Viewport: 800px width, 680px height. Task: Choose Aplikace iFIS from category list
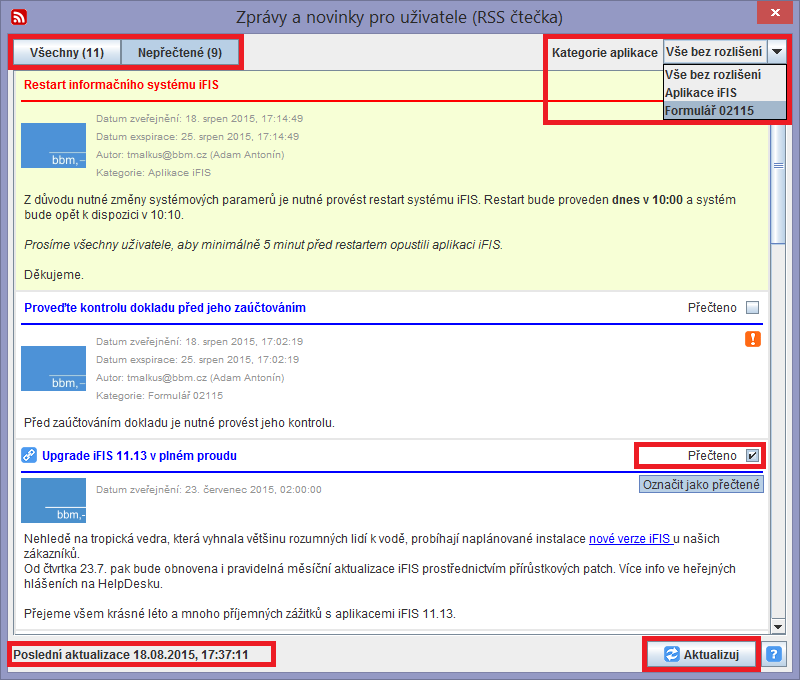[724, 93]
